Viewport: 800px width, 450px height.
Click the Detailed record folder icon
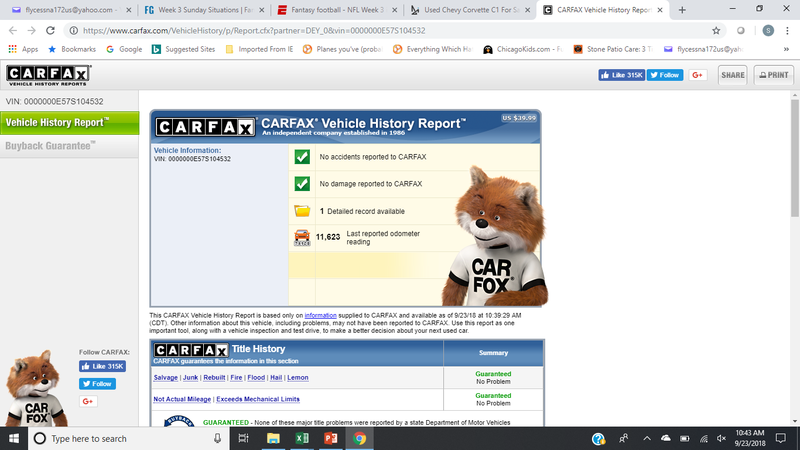coord(302,211)
